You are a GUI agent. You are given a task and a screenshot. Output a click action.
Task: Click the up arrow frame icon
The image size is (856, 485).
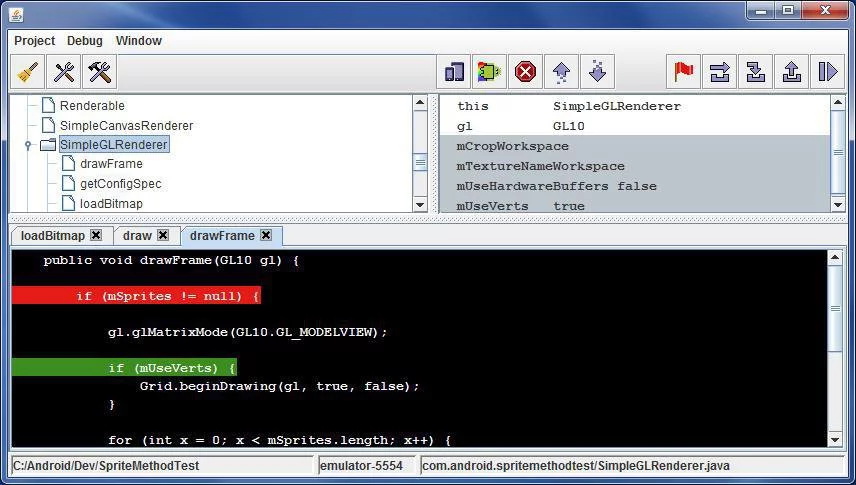click(x=561, y=72)
